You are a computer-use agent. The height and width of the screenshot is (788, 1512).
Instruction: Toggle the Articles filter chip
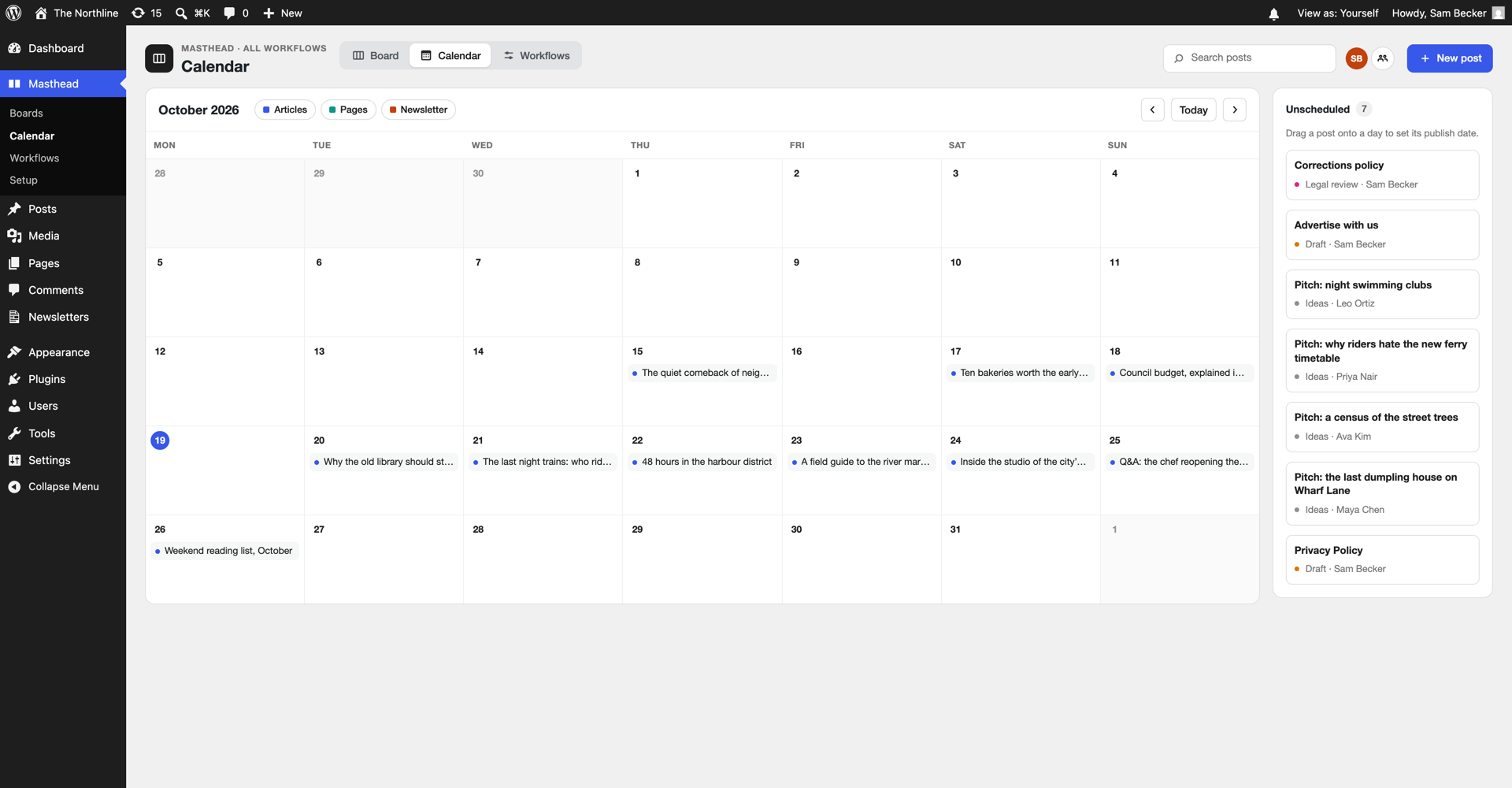[285, 110]
